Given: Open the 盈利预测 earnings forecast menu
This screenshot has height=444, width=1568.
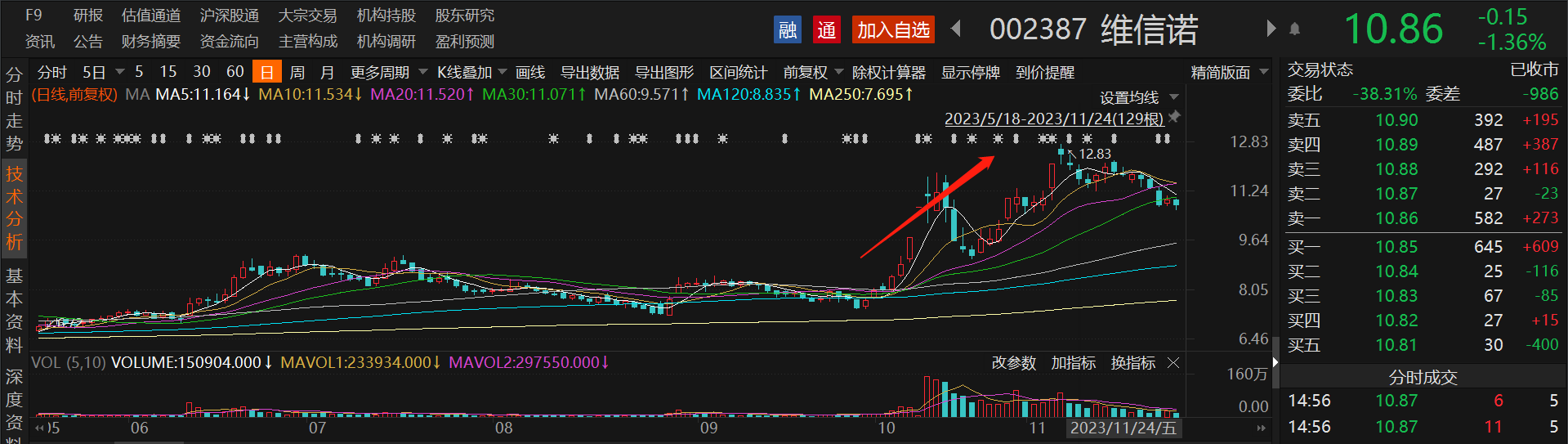Looking at the screenshot, I should (465, 41).
